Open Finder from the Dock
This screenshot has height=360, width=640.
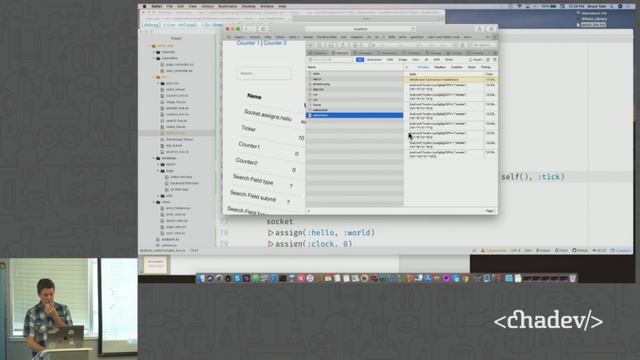click(x=201, y=278)
